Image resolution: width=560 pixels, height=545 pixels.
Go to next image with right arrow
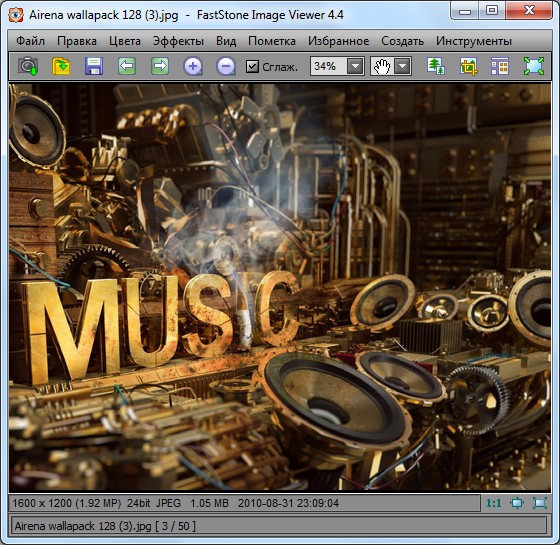160,66
